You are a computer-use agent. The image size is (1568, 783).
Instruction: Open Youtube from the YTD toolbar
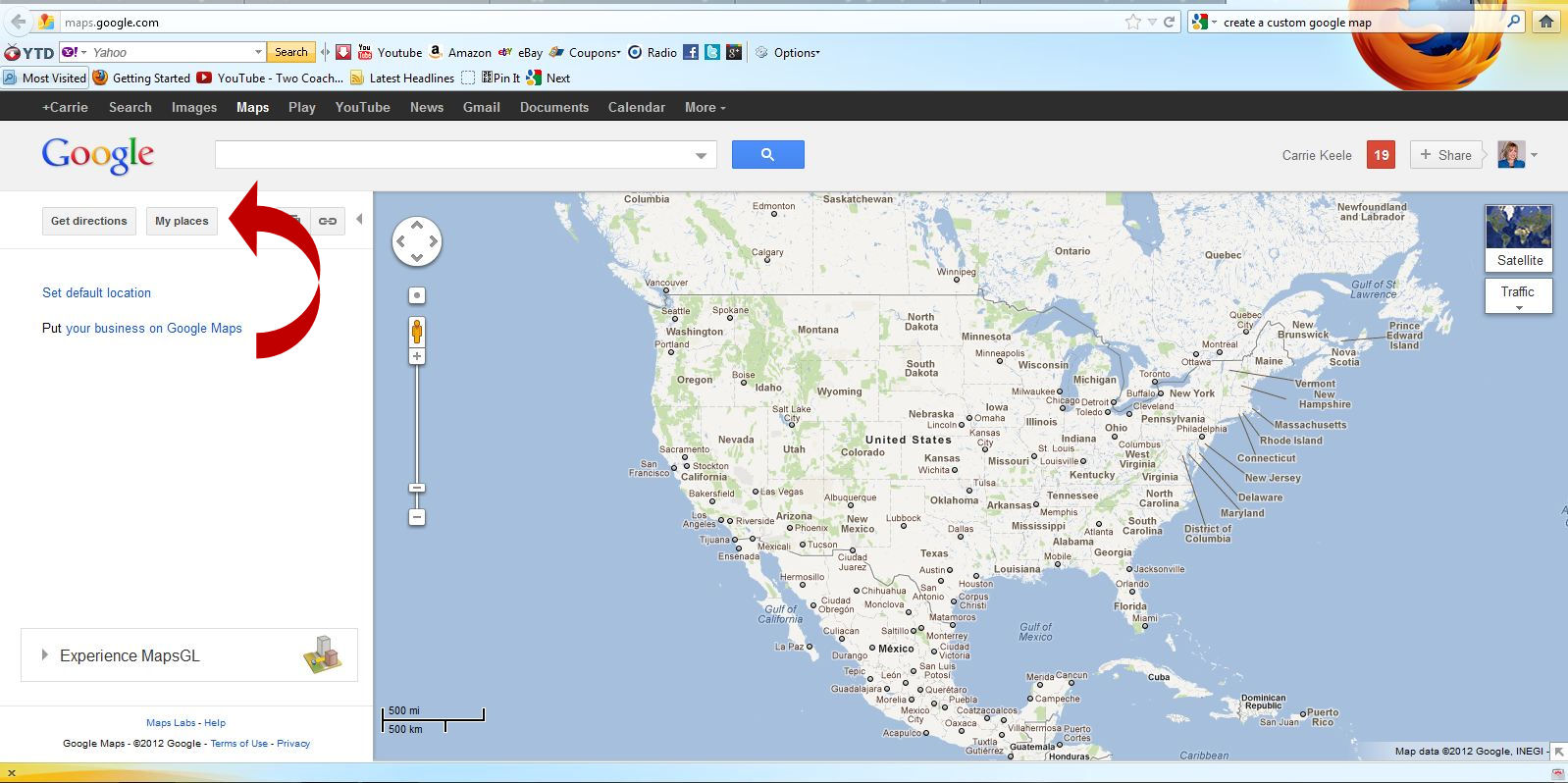pyautogui.click(x=390, y=52)
